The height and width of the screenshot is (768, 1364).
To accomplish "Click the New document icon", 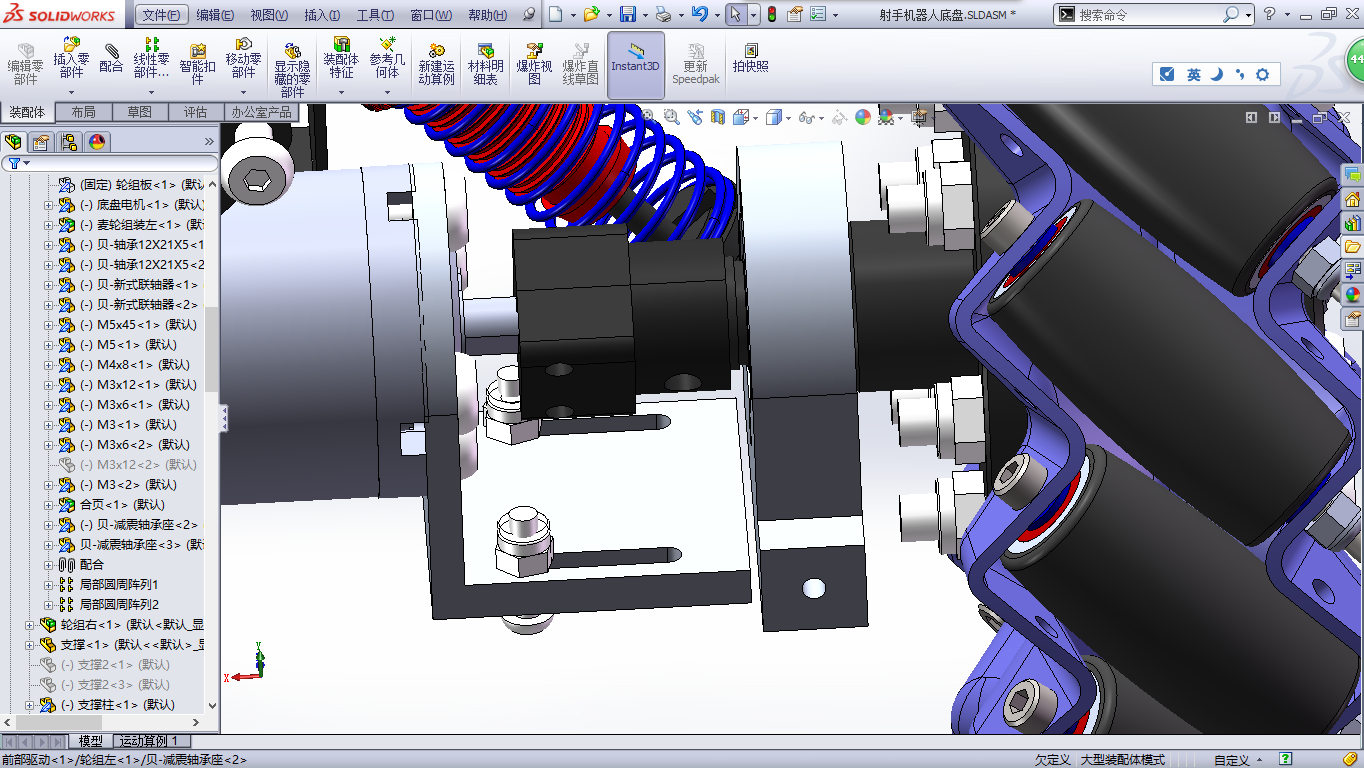I will coord(556,14).
